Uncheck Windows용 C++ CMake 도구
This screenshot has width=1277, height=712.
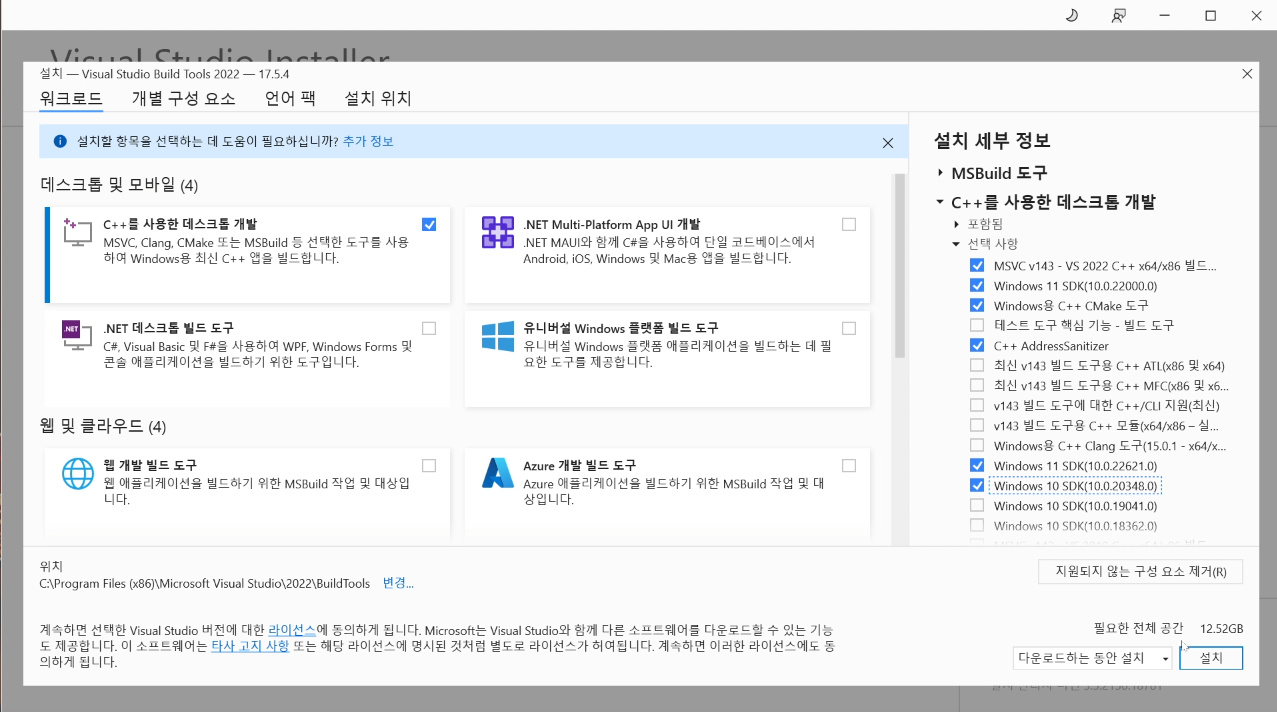tap(977, 306)
